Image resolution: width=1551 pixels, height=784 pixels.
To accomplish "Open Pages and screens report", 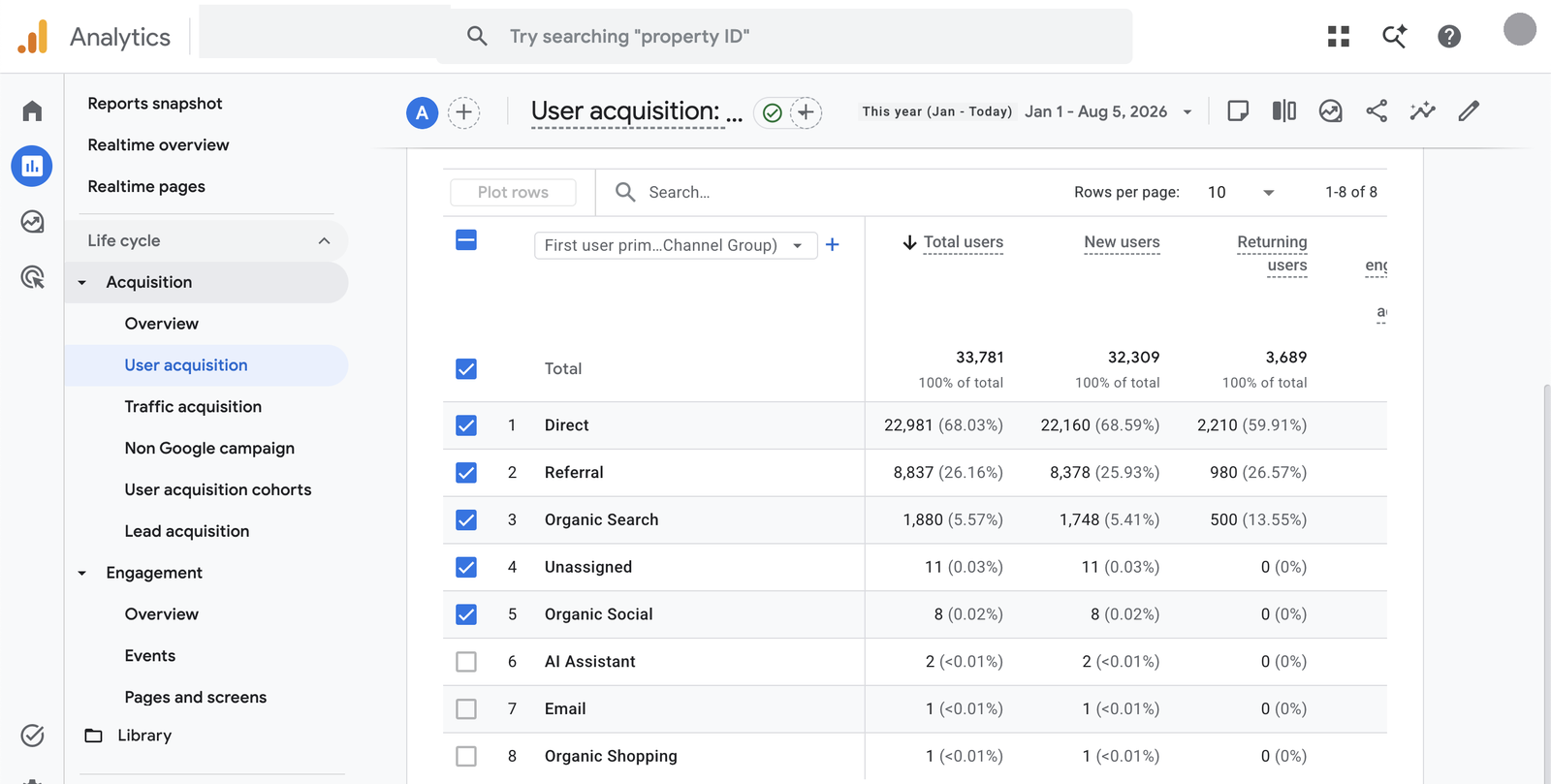I will point(196,698).
